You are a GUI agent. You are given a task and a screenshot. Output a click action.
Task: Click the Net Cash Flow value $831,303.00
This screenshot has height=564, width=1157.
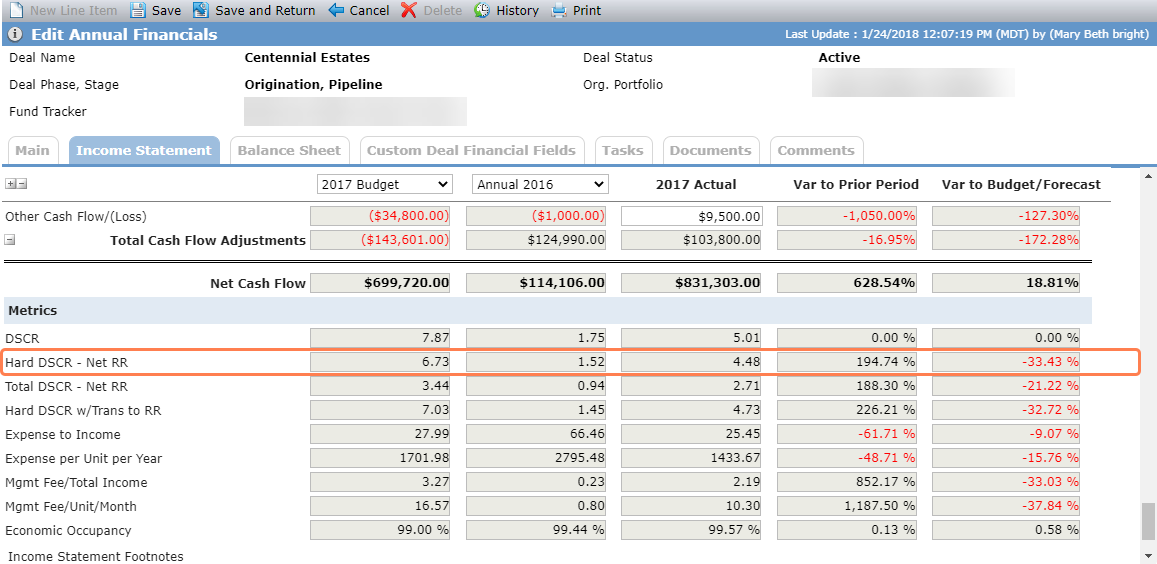691,283
